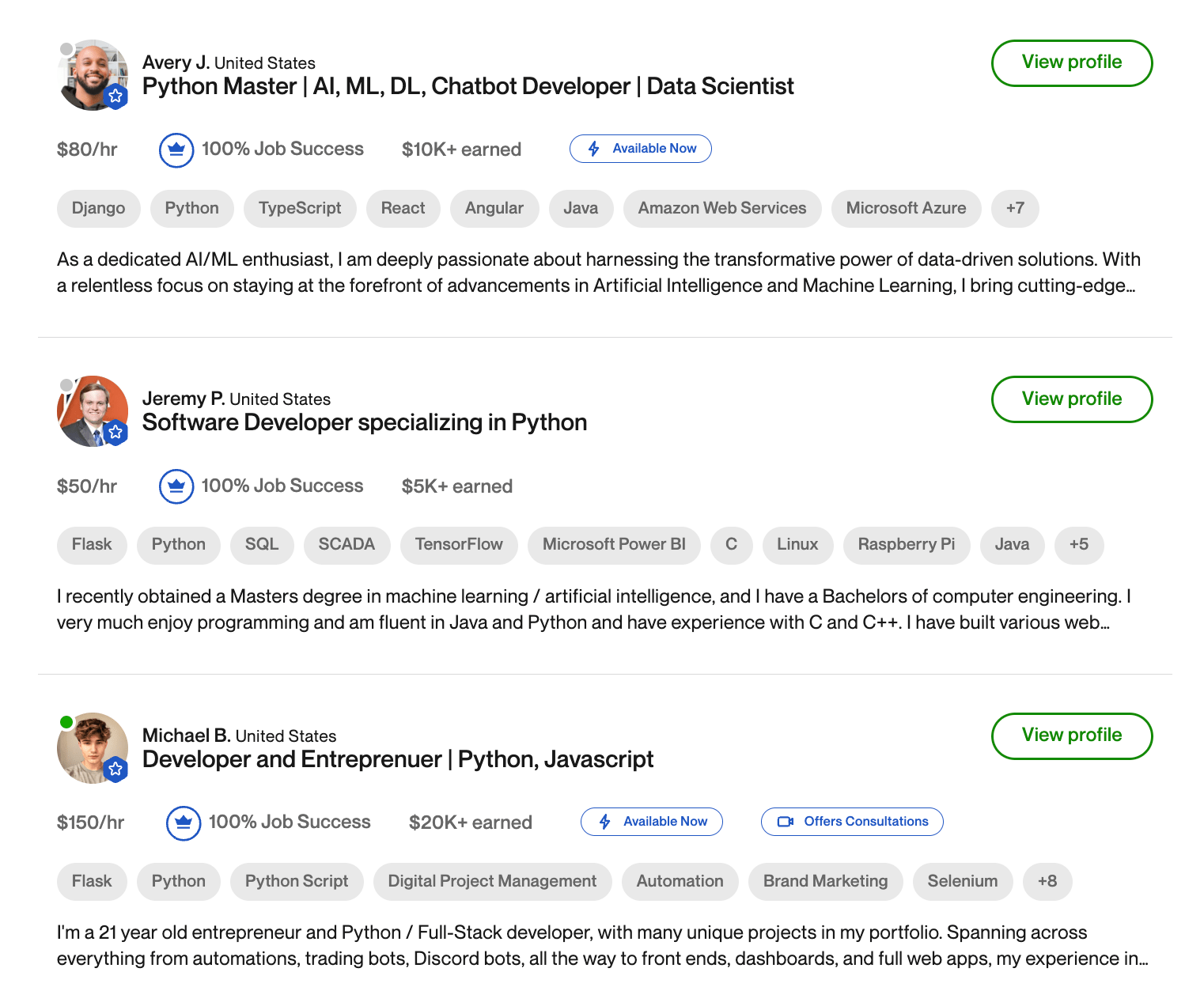Click the star badge on Jeremy's avatar
This screenshot has height=1006, width=1204.
coord(116,433)
